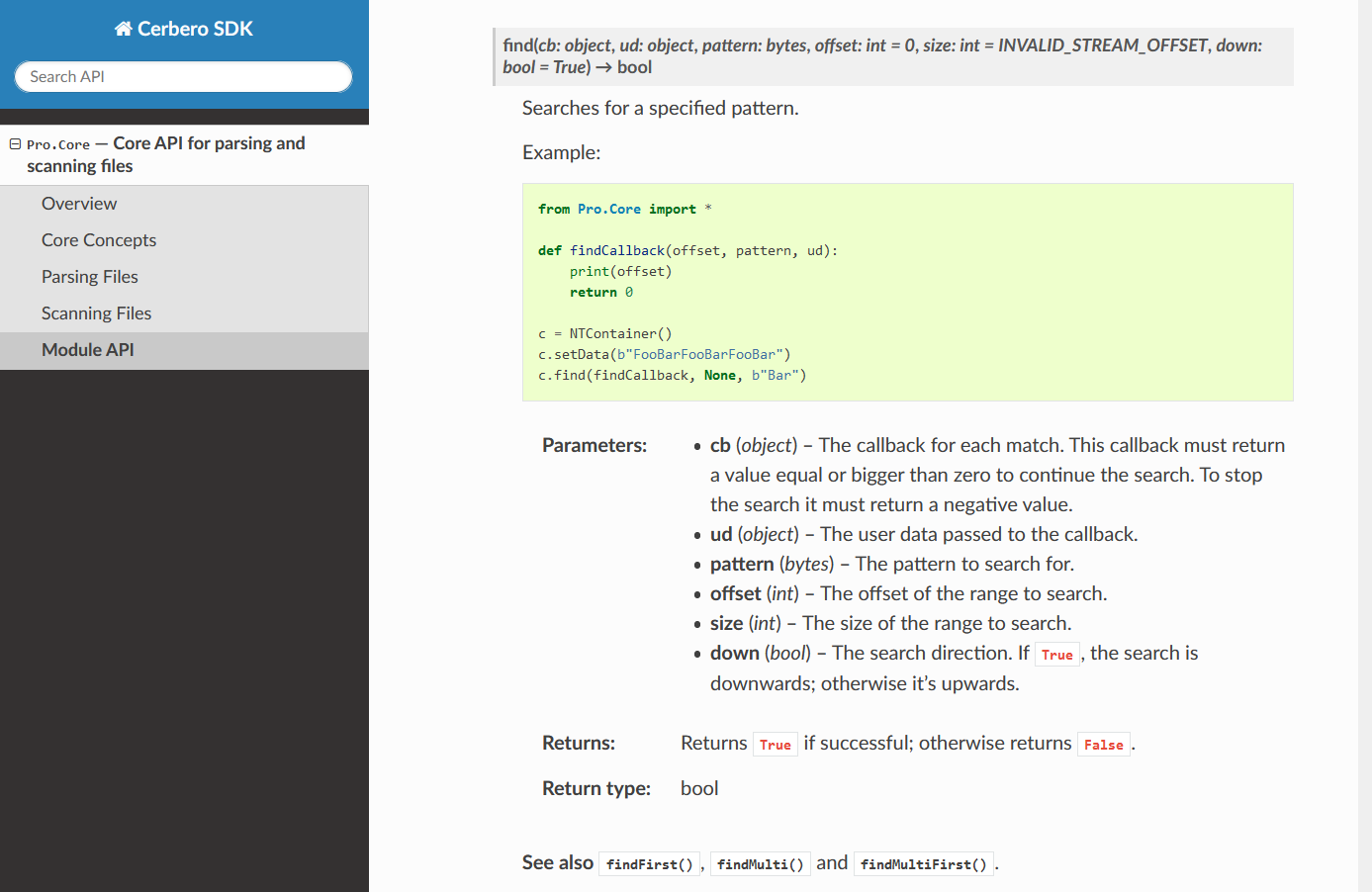Click the home icon beside Cerbero SDK
Screen dimensions: 1372x892
(x=124, y=29)
